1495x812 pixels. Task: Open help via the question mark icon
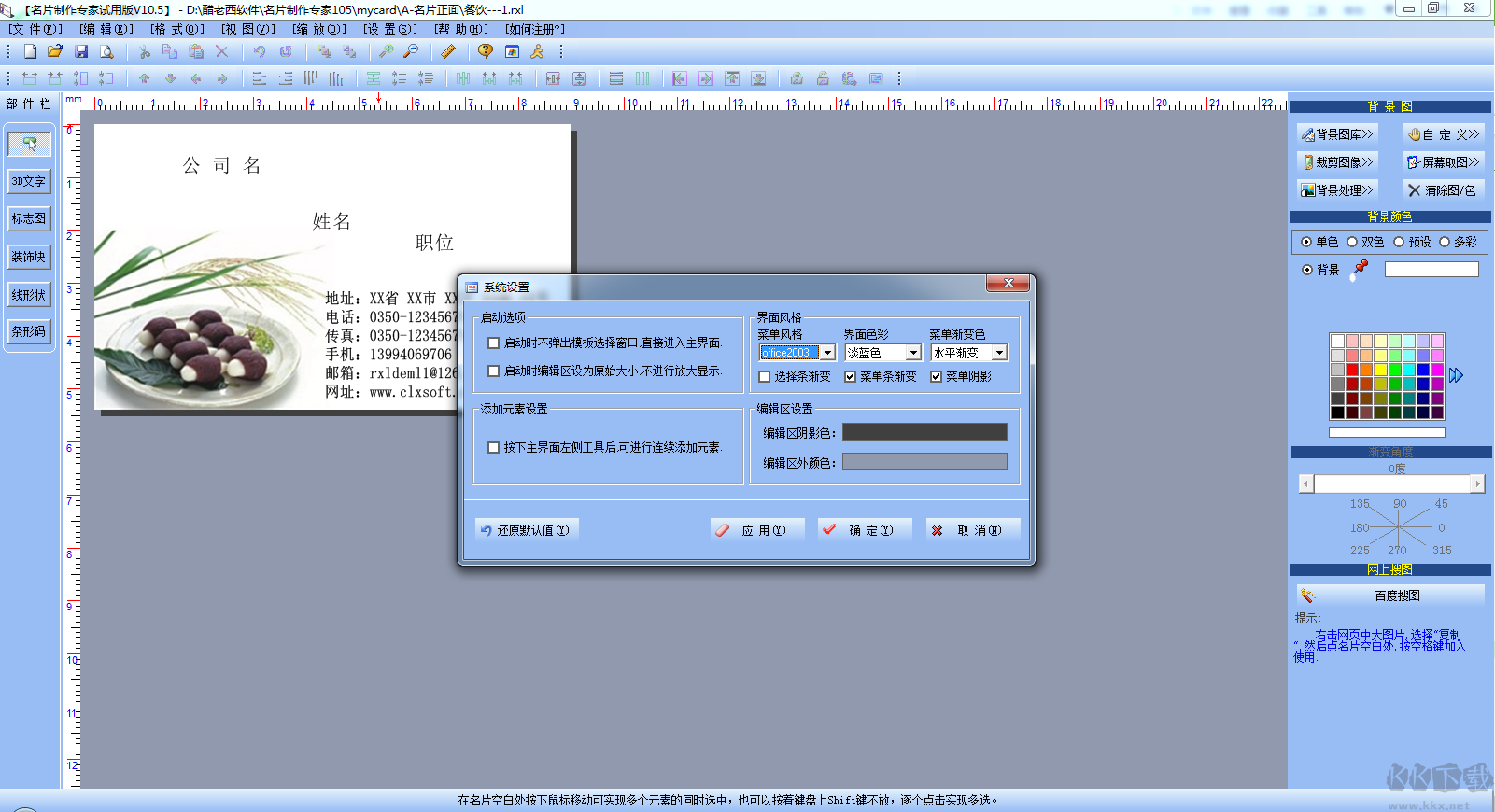pyautogui.click(x=486, y=52)
